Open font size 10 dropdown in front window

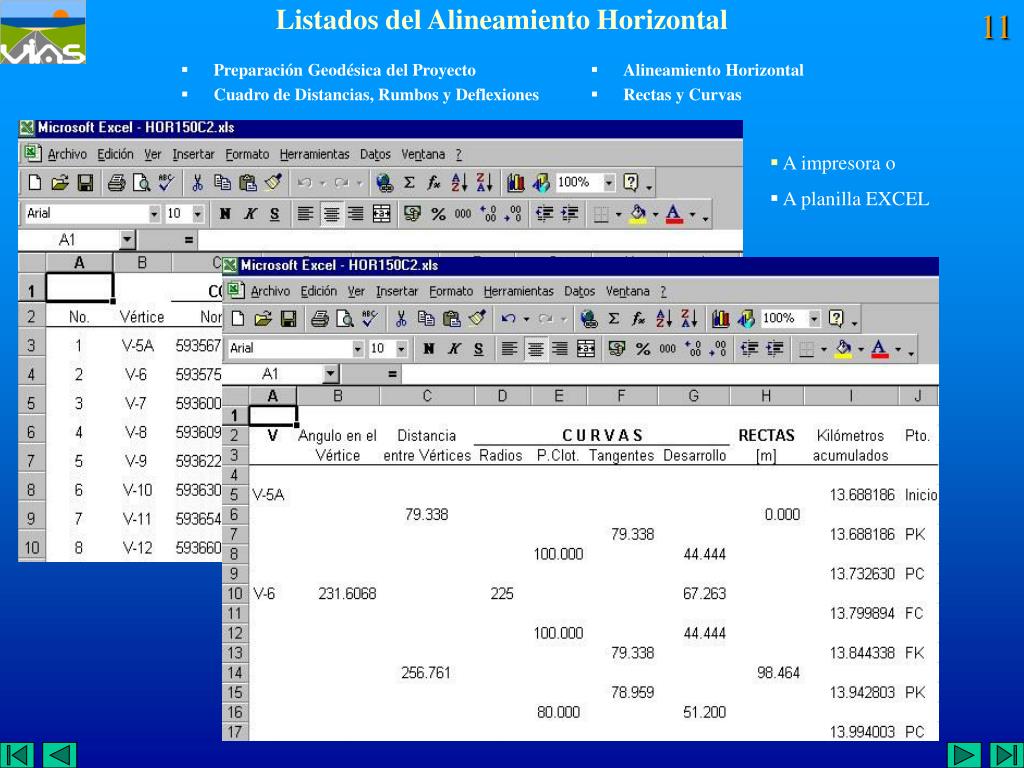[x=402, y=349]
